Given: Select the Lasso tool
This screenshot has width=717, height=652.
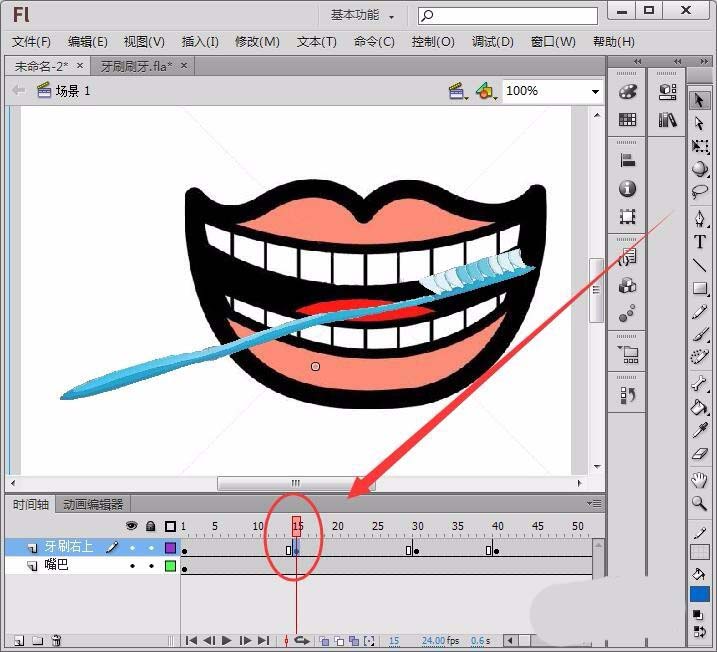Looking at the screenshot, I should [700, 192].
